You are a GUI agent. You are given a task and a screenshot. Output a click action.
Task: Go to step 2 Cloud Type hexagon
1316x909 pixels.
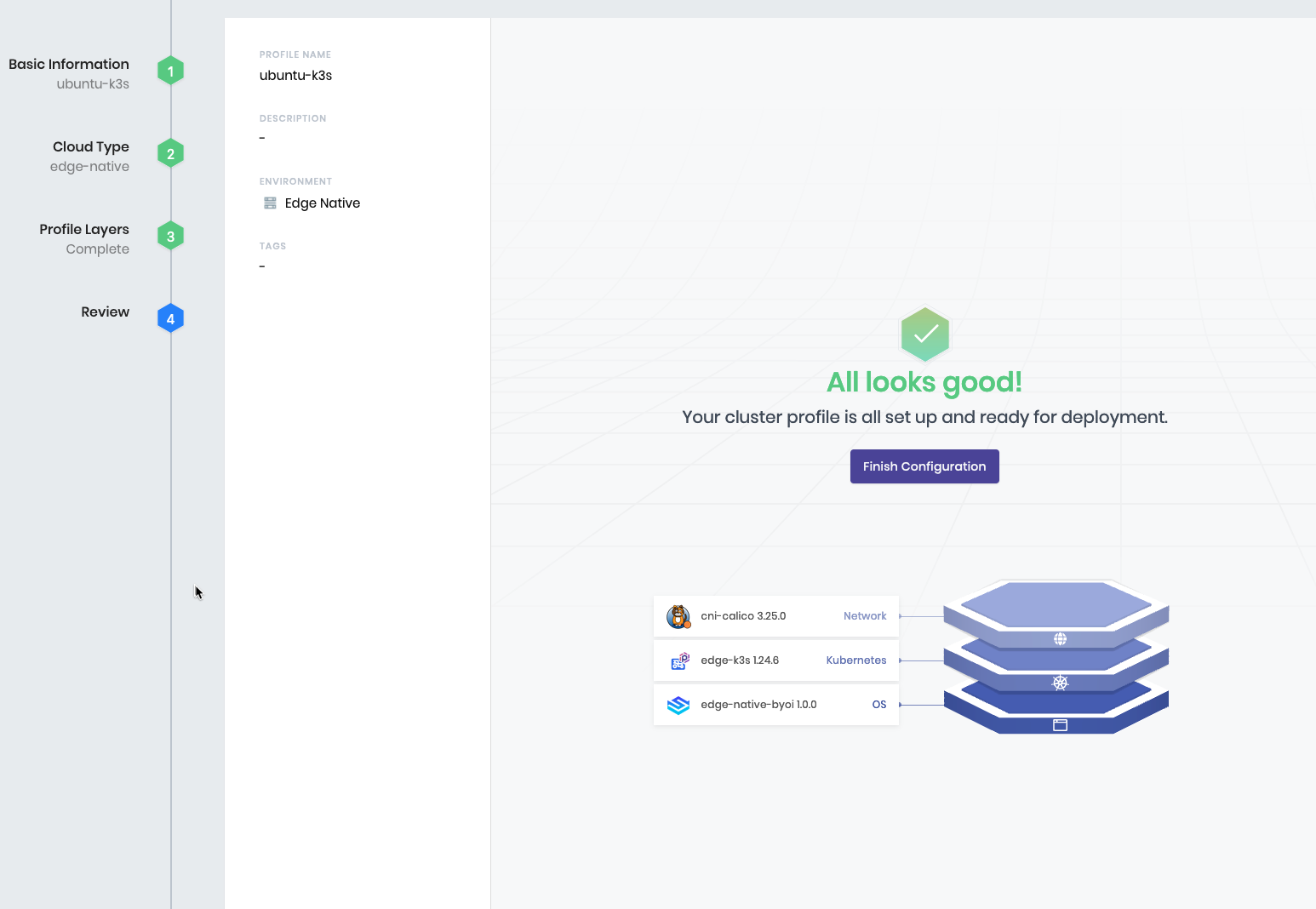point(170,154)
